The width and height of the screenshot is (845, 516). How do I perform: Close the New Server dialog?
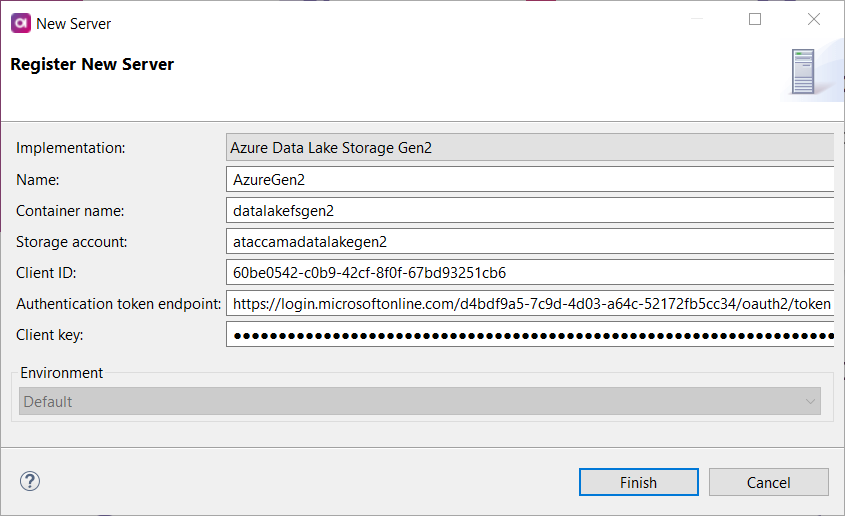[x=814, y=20]
